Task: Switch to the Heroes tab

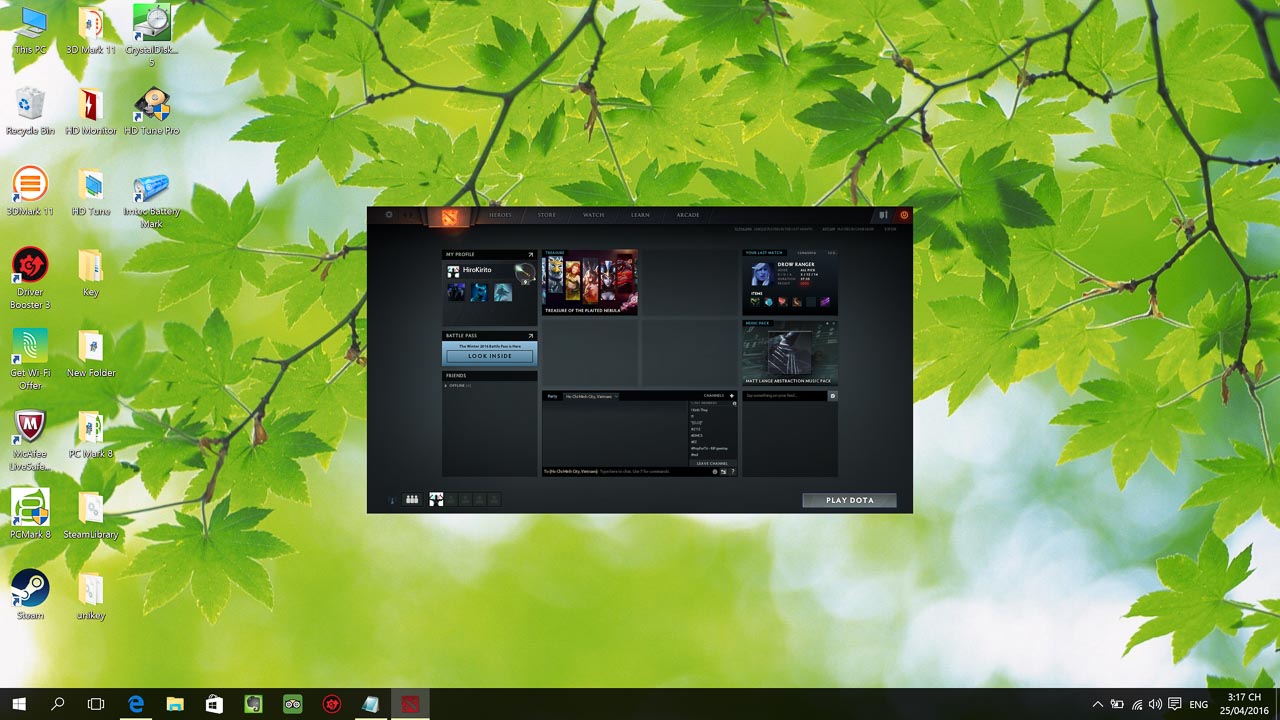Action: [500, 215]
